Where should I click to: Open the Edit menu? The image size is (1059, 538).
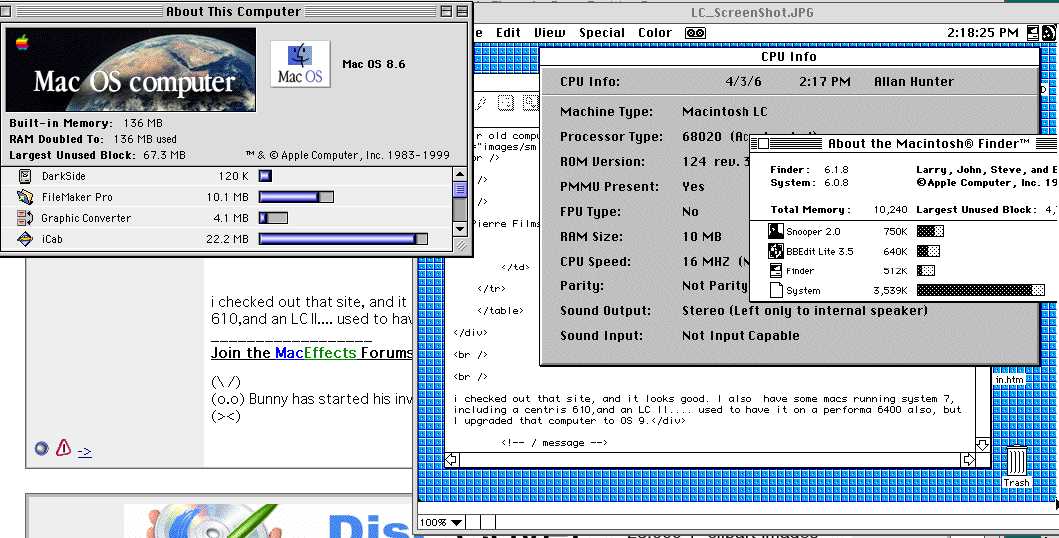coord(508,32)
